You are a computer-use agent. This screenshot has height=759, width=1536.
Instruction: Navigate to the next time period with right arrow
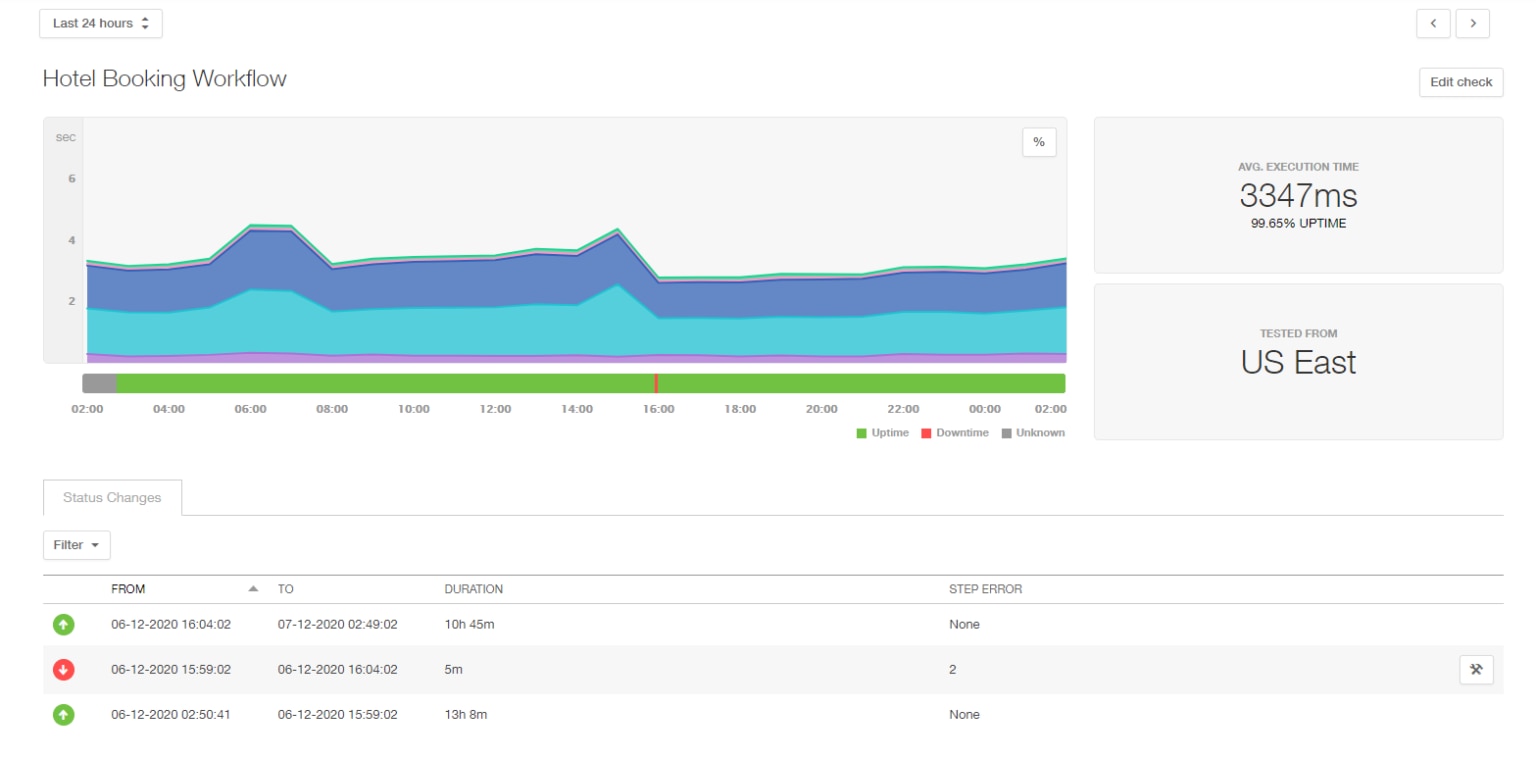pos(1472,23)
